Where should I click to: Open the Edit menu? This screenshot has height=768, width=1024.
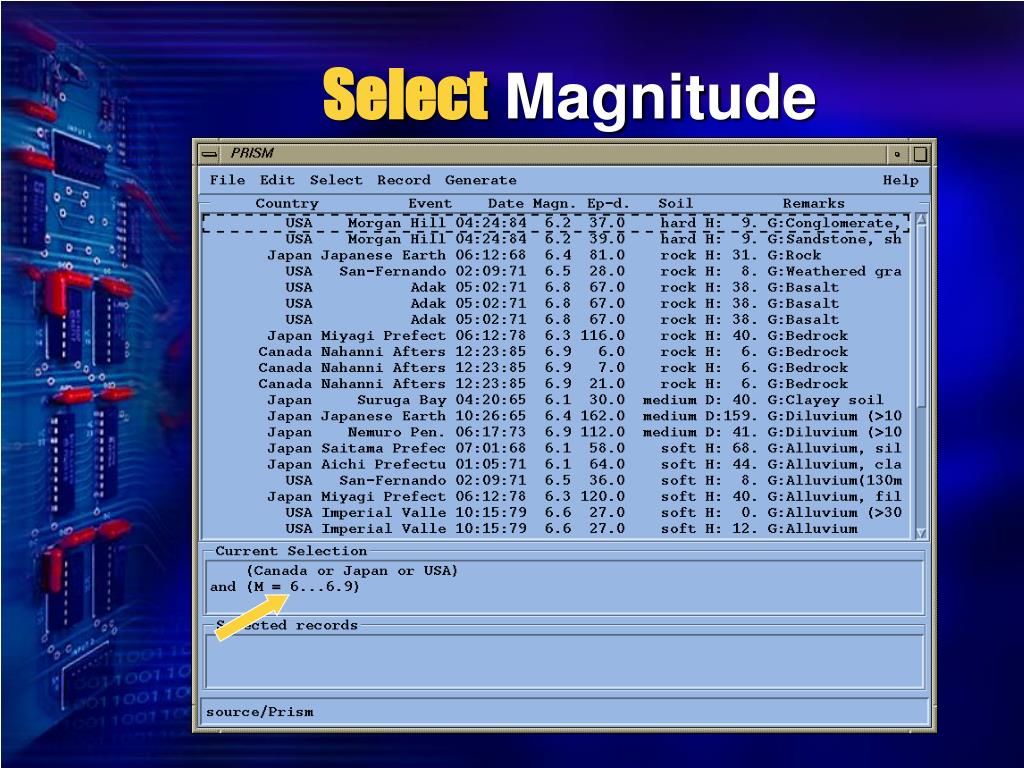277,180
